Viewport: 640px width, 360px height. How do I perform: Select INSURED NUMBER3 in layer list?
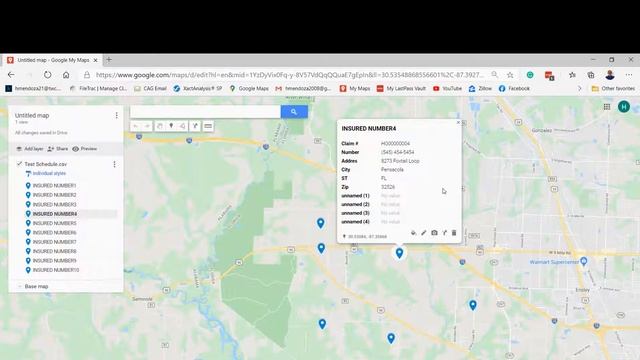(54, 204)
